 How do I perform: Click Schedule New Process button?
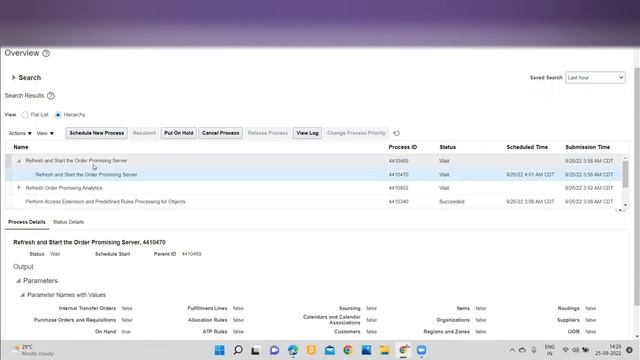pos(97,133)
